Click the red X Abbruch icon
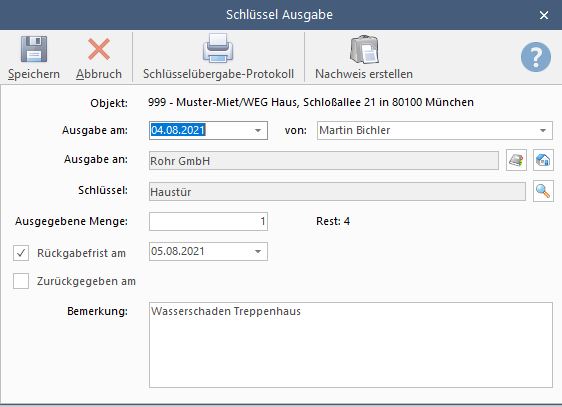 (x=99, y=49)
